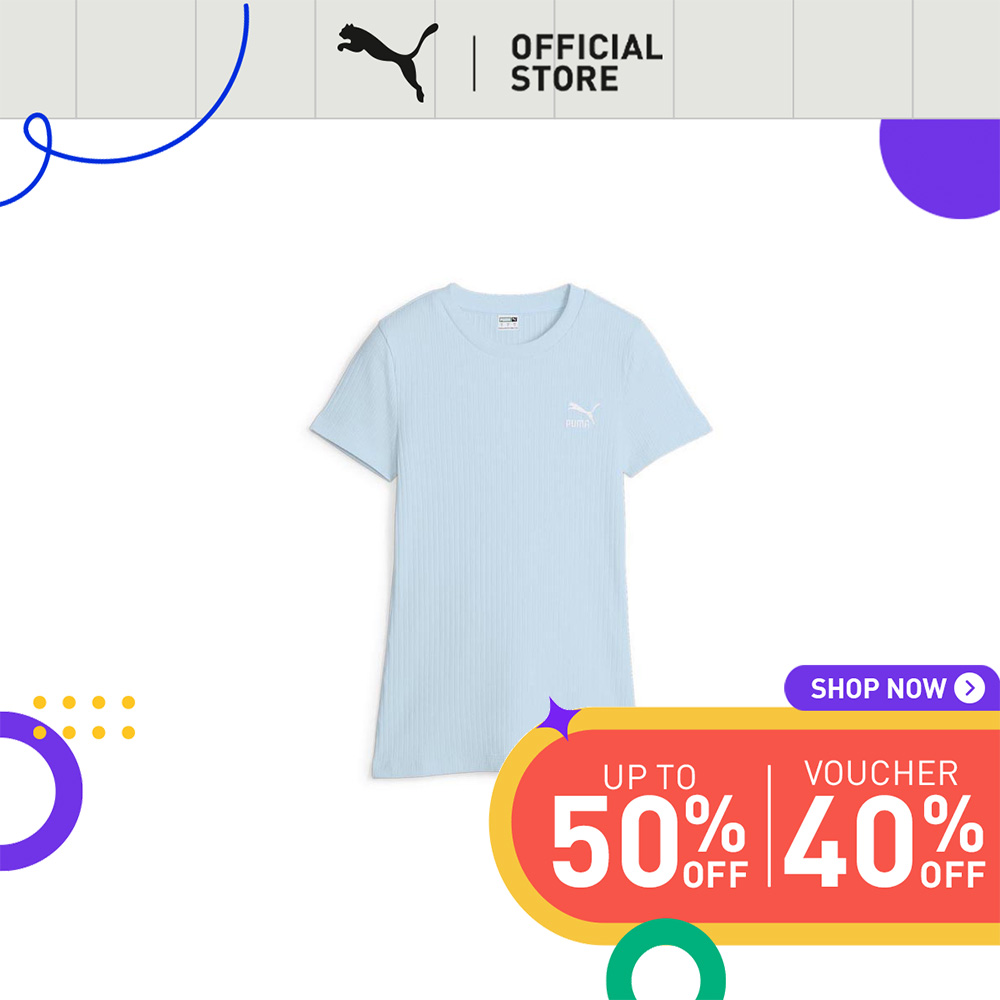Click the red promo banner divider line
The width and height of the screenshot is (1000, 1000).
[x=770, y=826]
